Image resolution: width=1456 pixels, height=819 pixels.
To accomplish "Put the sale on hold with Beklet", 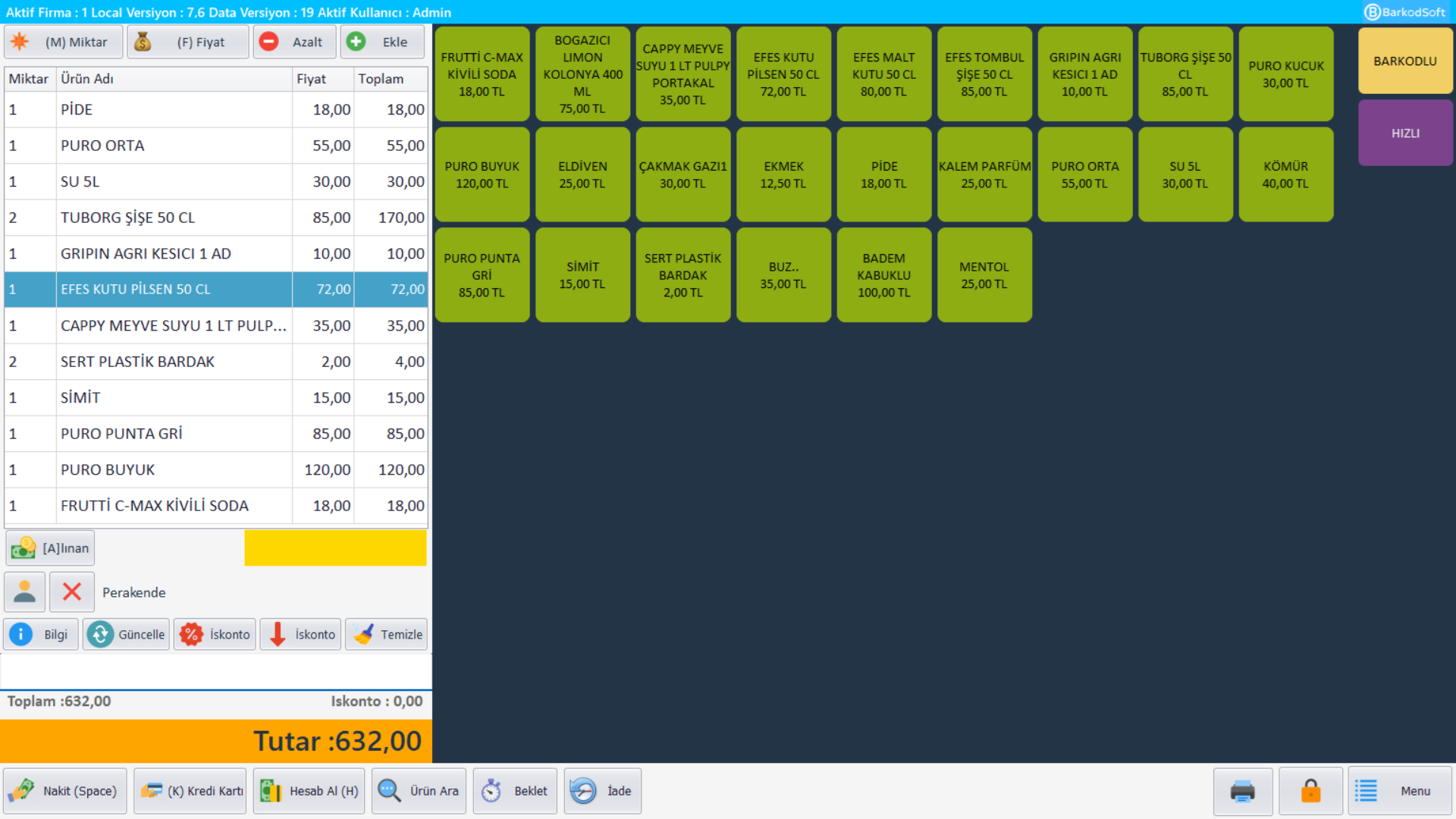I will click(516, 791).
